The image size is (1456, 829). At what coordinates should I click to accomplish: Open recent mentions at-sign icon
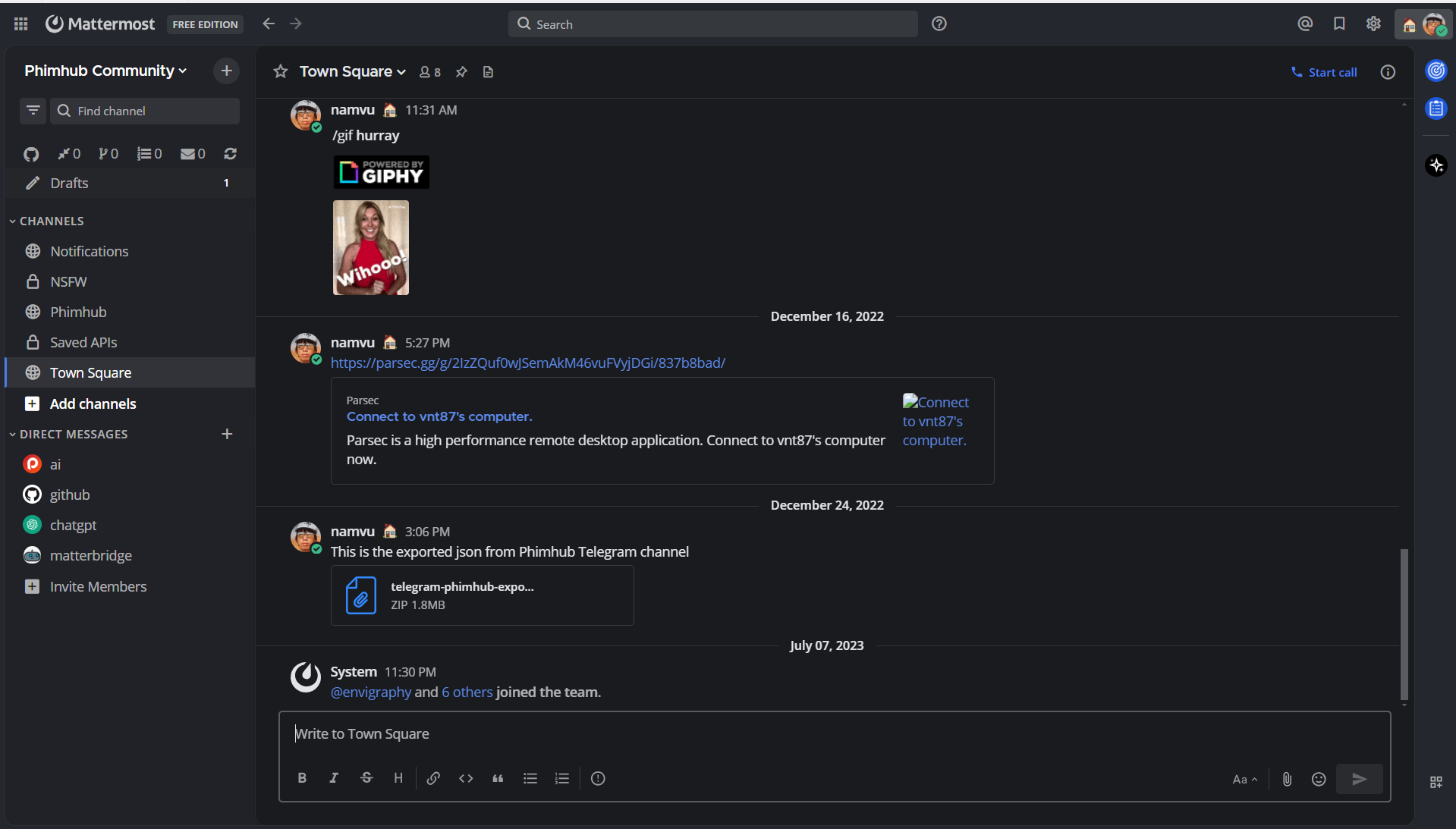tap(1305, 24)
